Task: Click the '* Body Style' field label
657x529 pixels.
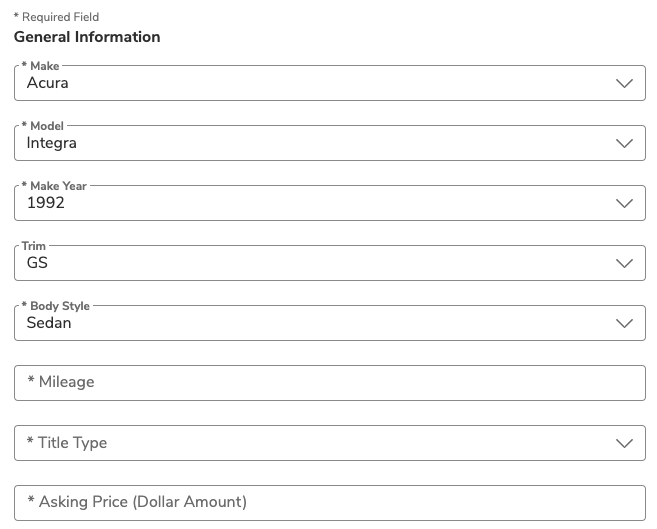Action: (x=56, y=306)
